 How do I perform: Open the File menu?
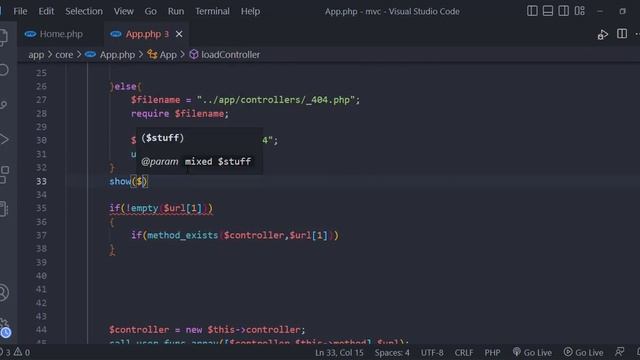[x=20, y=11]
